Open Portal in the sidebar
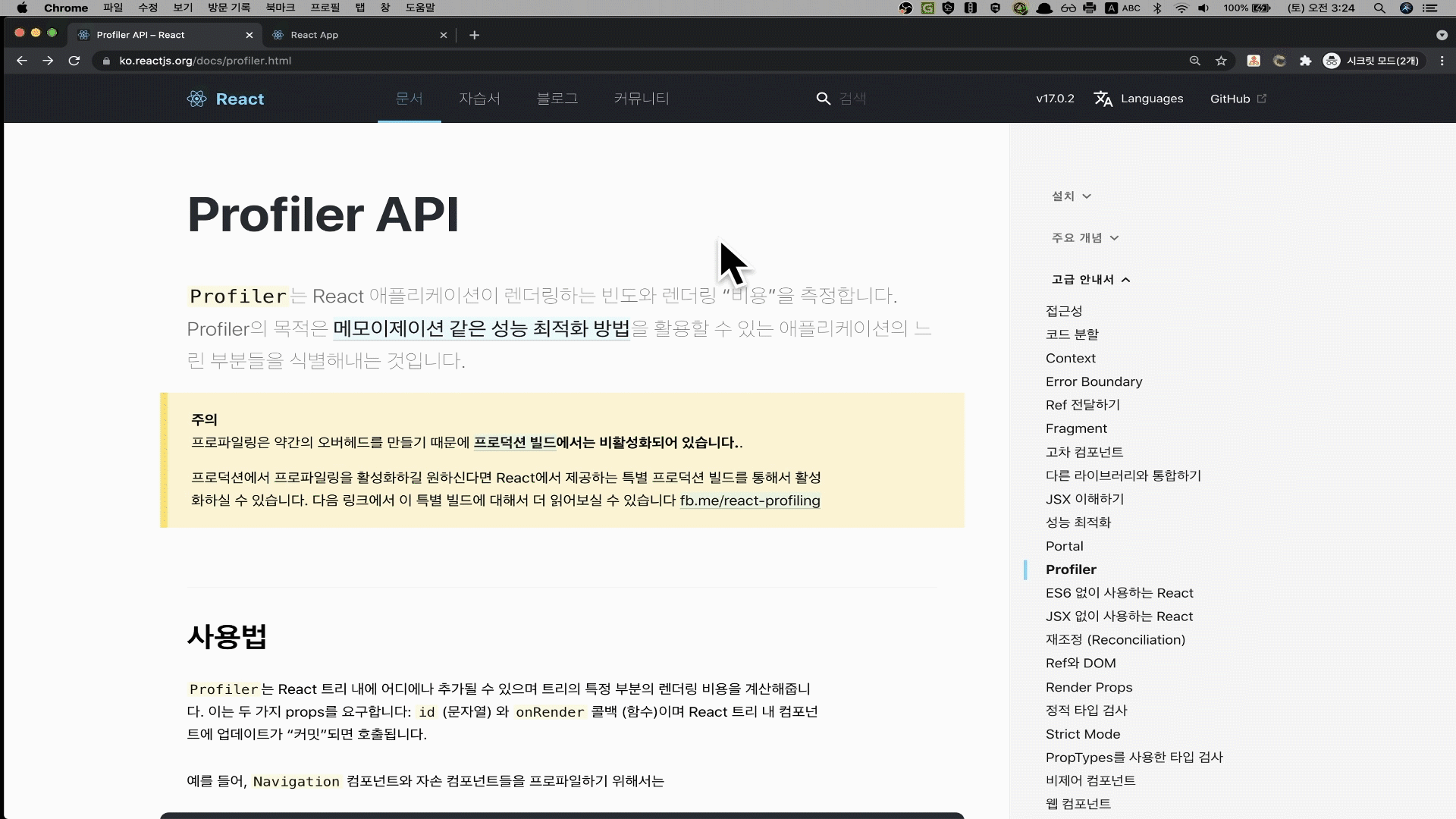The height and width of the screenshot is (819, 1456). [x=1065, y=546]
